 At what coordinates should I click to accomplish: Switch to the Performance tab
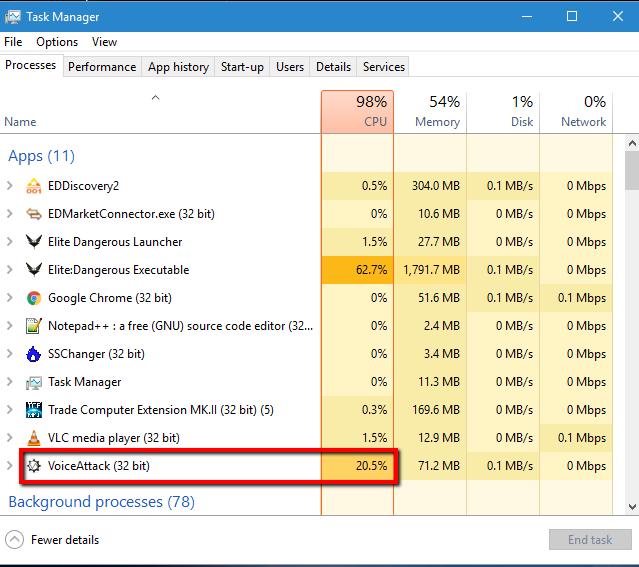click(102, 67)
